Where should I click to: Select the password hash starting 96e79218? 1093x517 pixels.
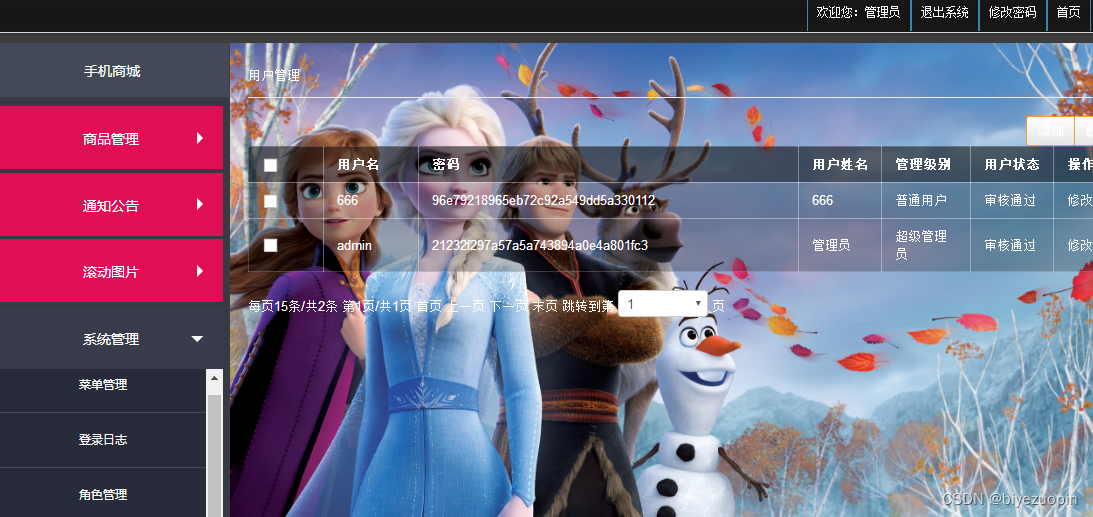click(x=543, y=201)
